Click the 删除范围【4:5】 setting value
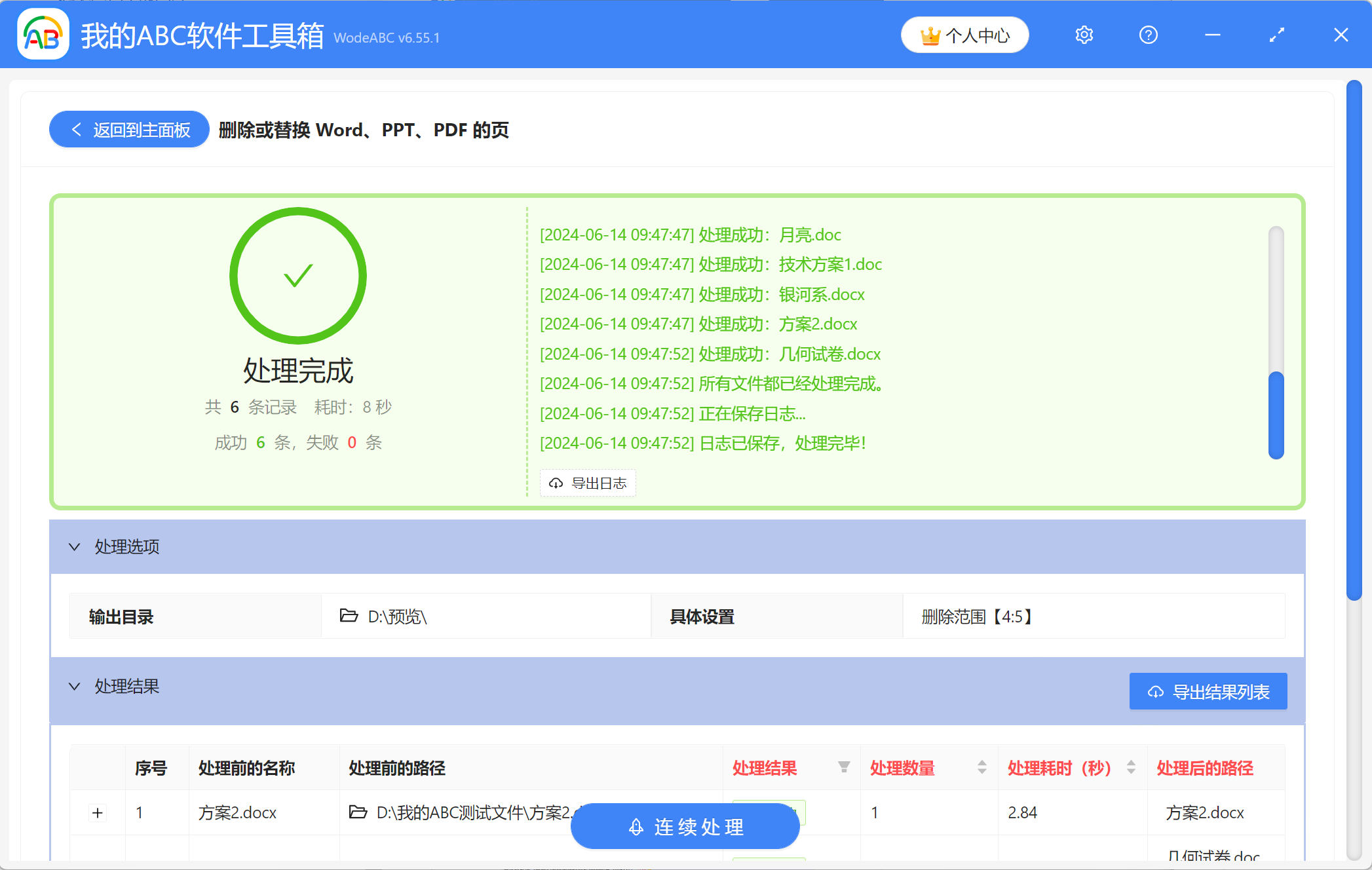1372x870 pixels. point(977,616)
